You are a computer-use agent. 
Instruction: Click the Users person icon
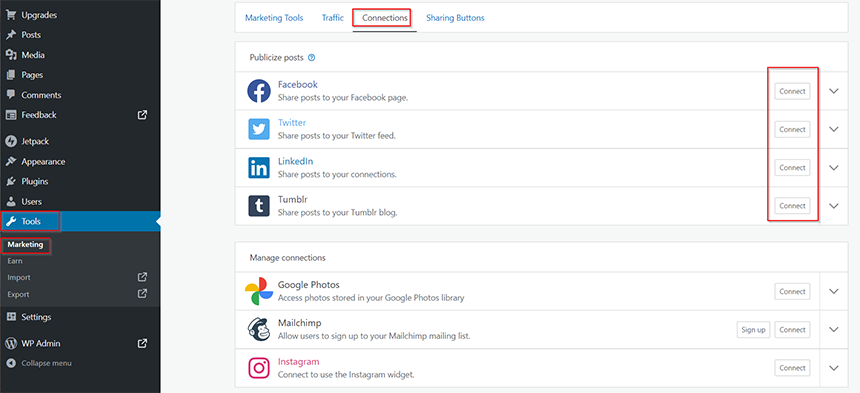point(10,202)
